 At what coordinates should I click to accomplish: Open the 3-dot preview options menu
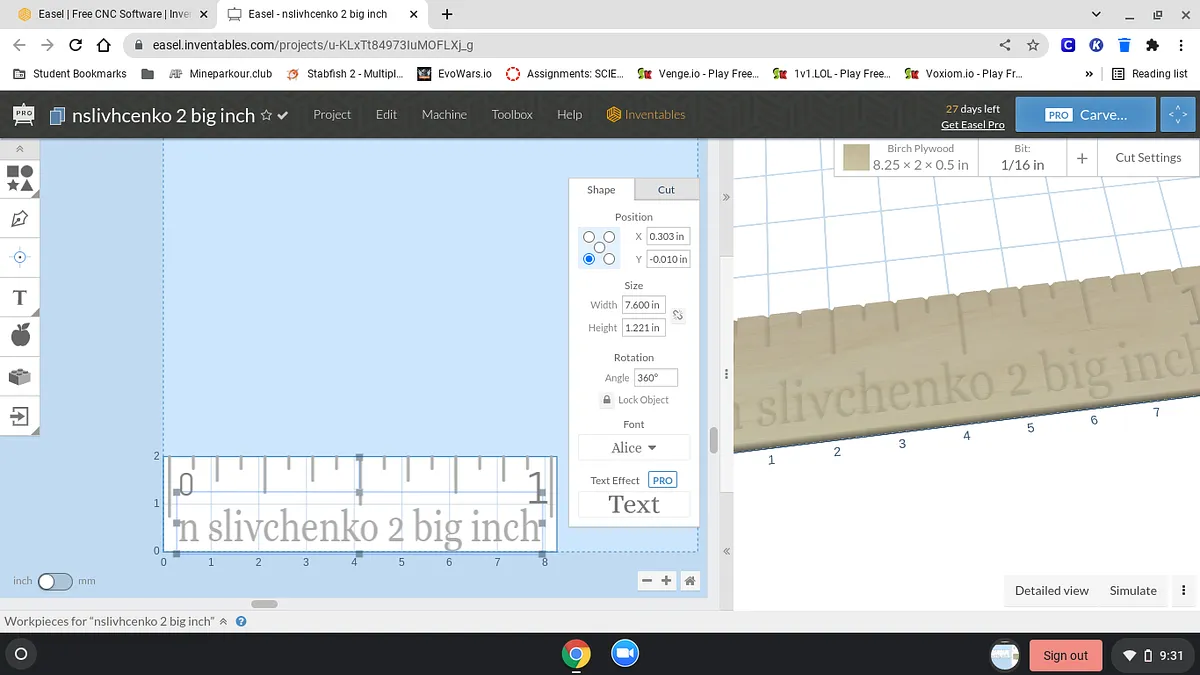coord(1183,591)
